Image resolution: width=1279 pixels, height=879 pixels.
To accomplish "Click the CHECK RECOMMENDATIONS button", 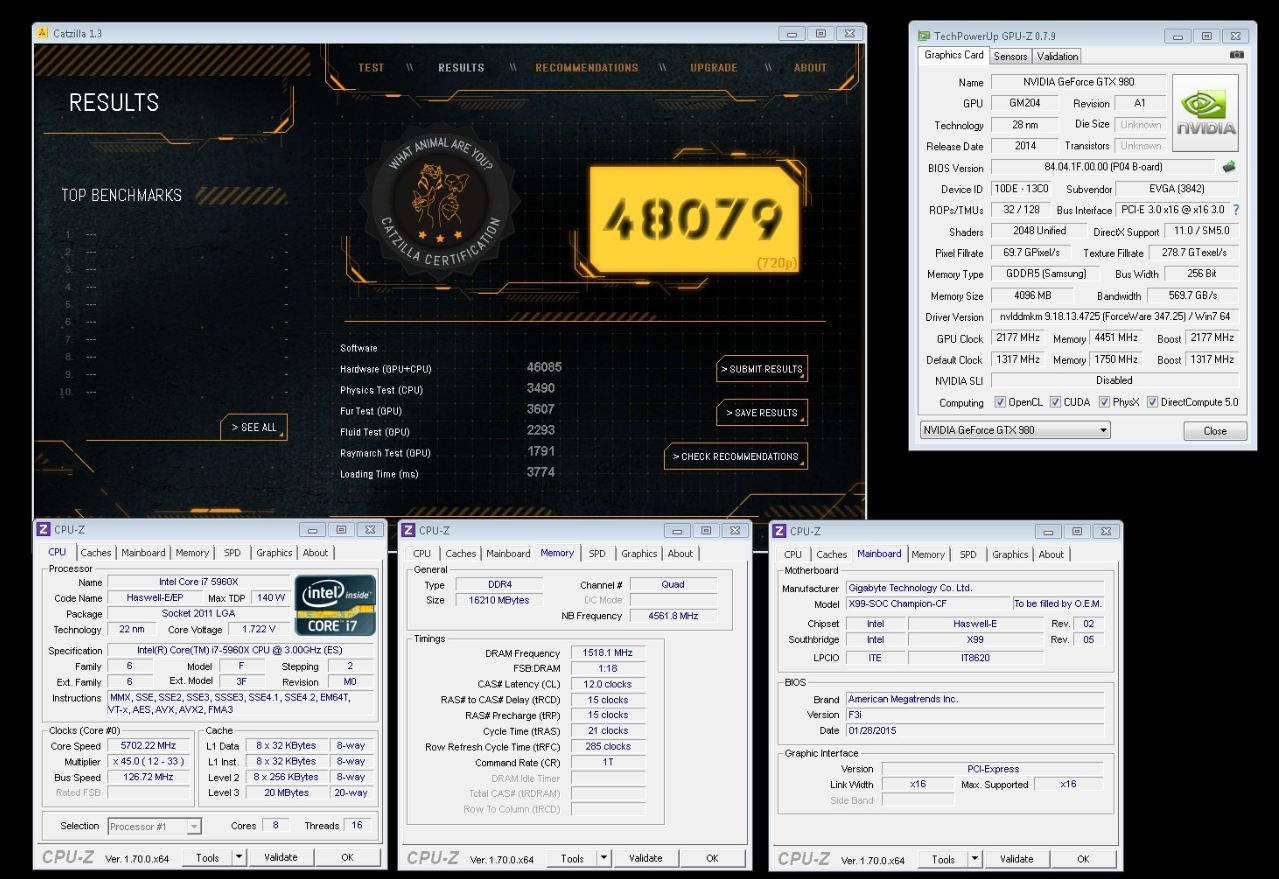I will (735, 456).
